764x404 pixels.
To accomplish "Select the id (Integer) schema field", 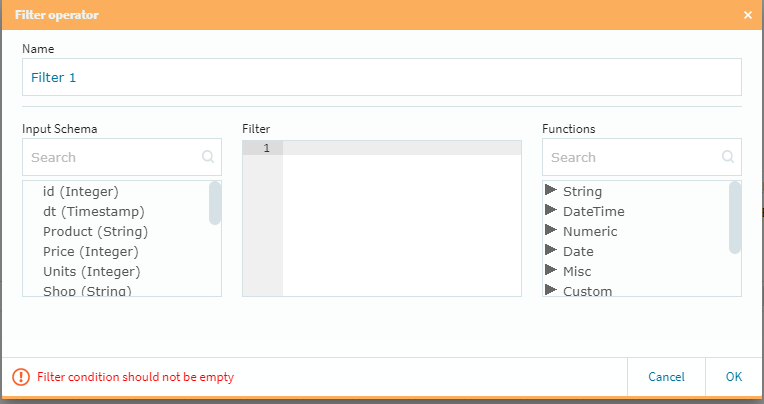I will click(81, 192).
